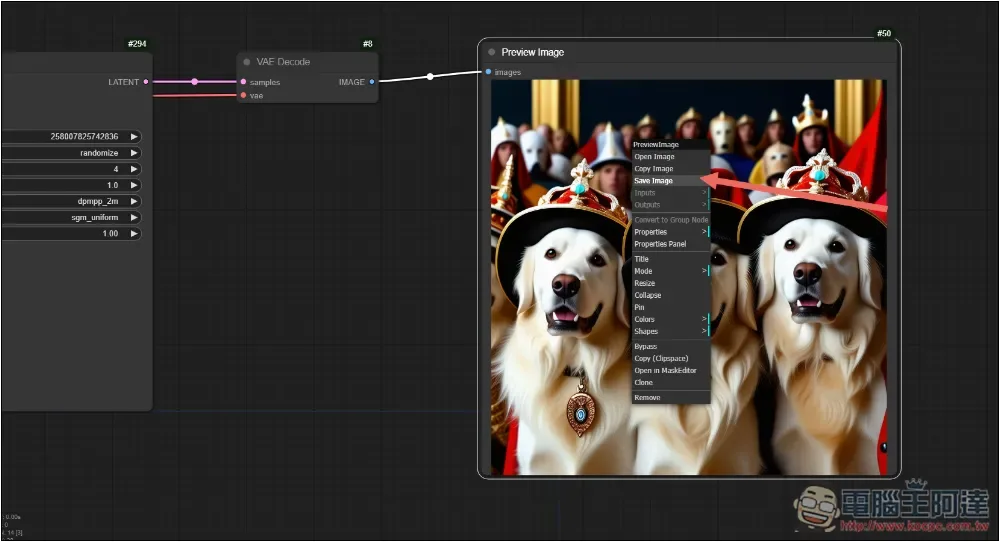
Task: Click the pink link midpoint marker after LATENT
Action: 195,82
